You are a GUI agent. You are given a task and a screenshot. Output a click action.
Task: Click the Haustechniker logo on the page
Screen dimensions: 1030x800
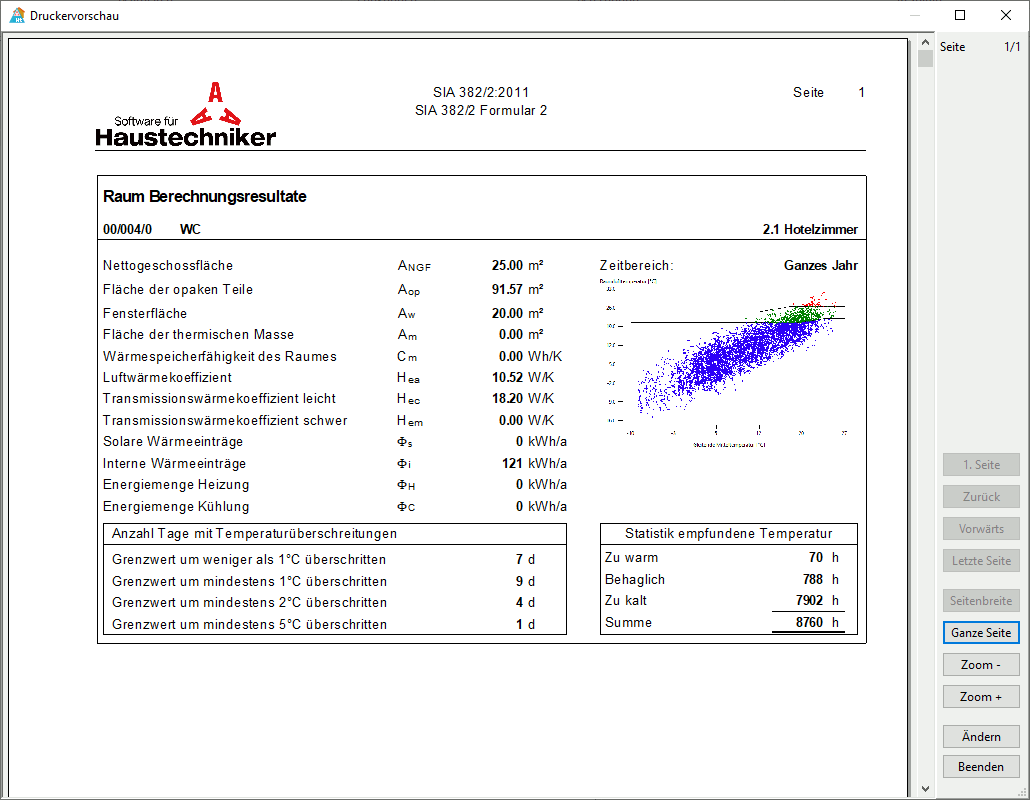185,114
